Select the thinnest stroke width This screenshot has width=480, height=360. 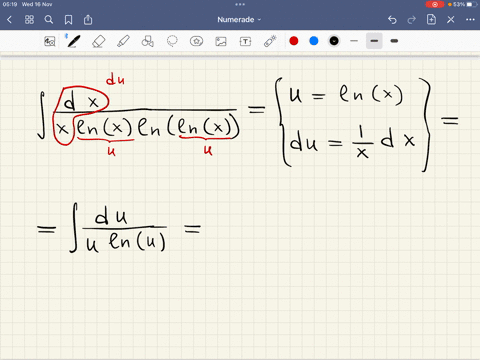(354, 41)
